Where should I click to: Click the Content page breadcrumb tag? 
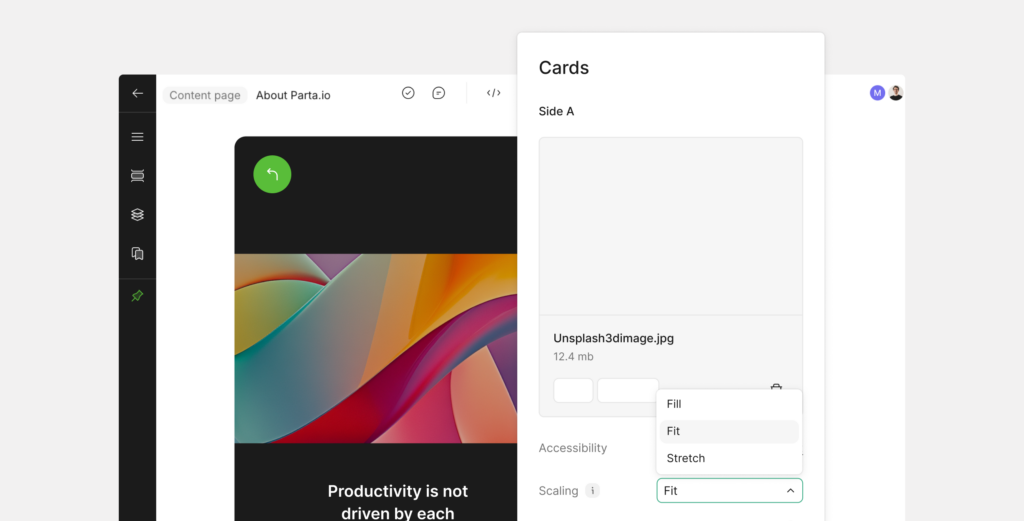point(205,95)
